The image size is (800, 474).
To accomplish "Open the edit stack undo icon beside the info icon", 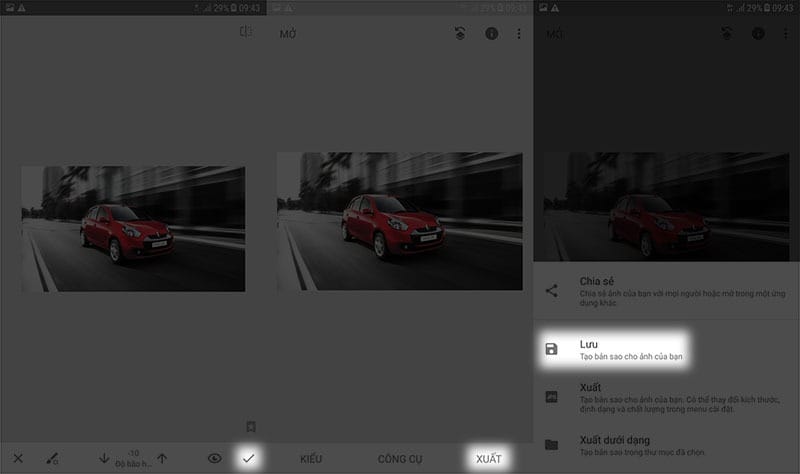I will [x=460, y=34].
